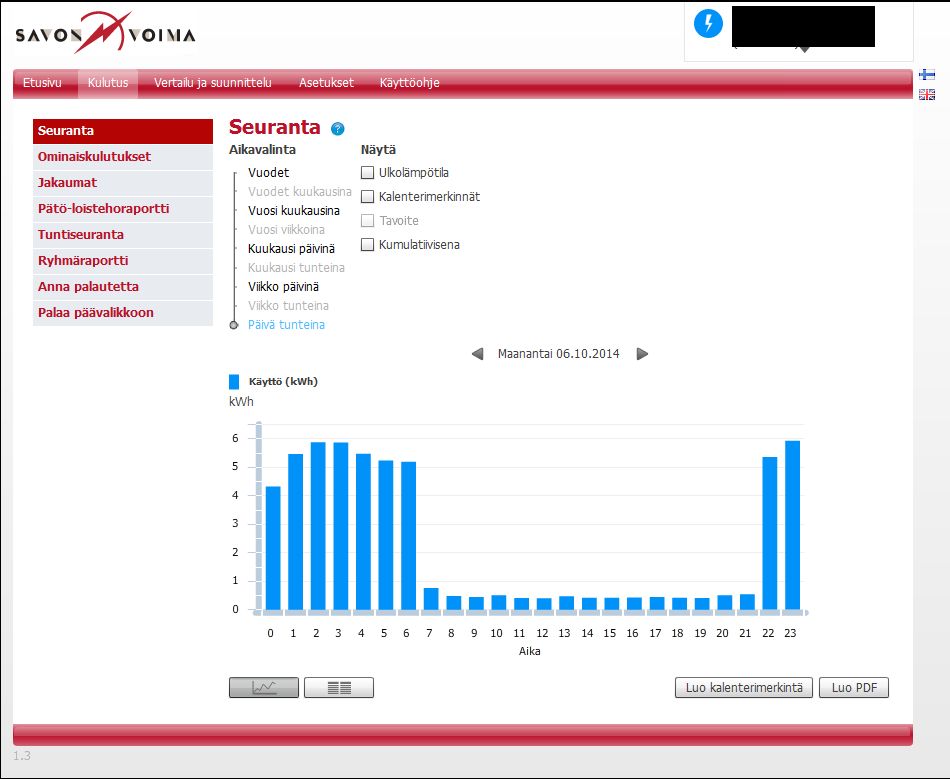Go to next day with right arrow
950x779 pixels.
[x=642, y=354]
